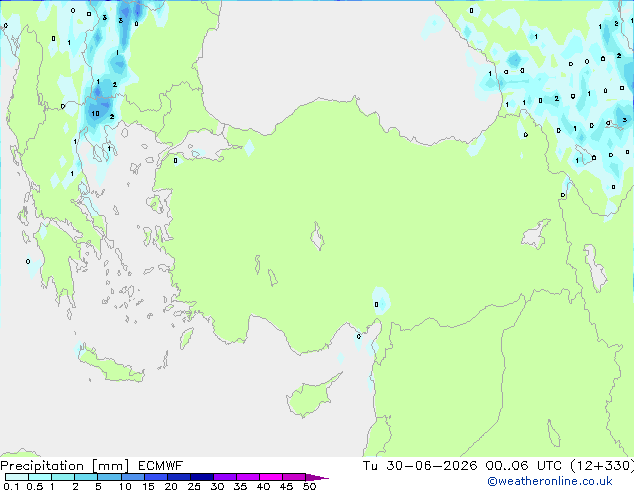Pick the 45–50 mm legend swatch

point(294,477)
